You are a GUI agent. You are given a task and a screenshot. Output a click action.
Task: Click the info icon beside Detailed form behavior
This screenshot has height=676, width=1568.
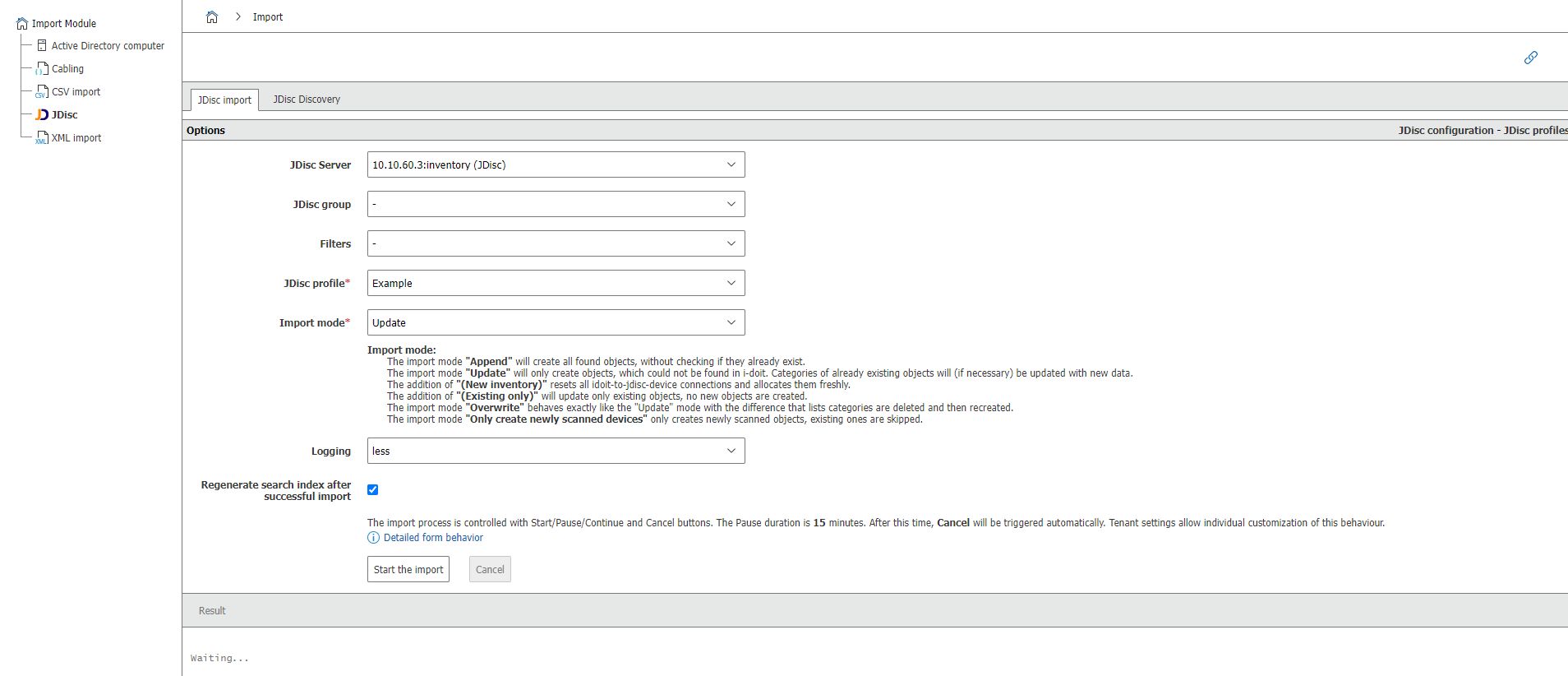[x=373, y=538]
